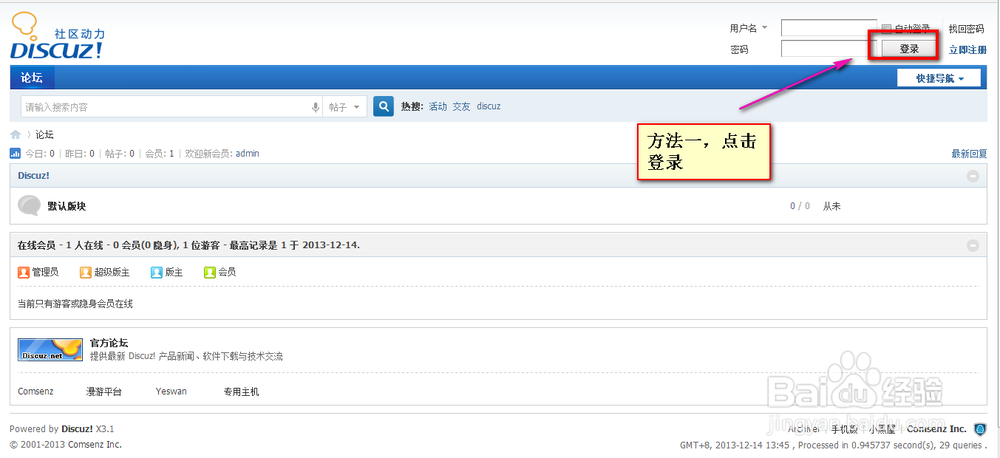Click the Yeswan friend link
1000x458 pixels.
point(171,392)
